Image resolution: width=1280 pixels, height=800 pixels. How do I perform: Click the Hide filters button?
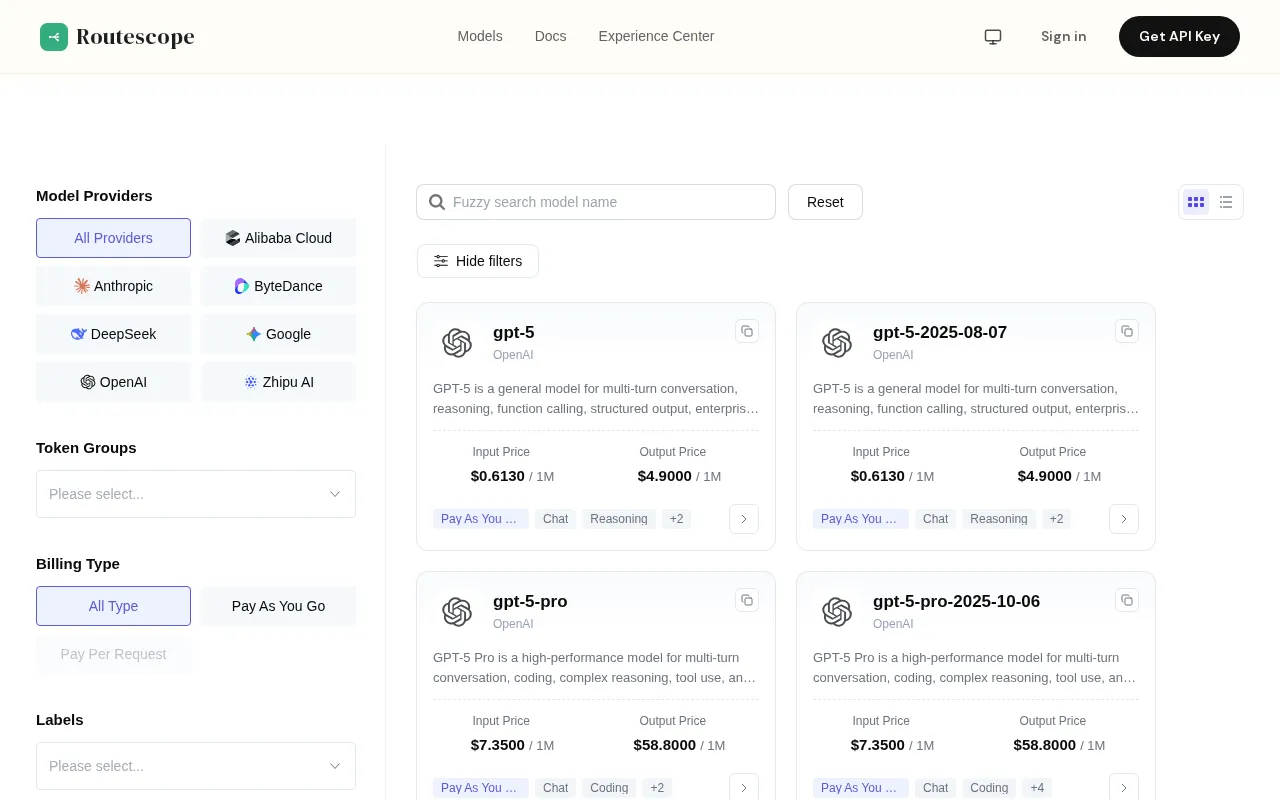(478, 261)
